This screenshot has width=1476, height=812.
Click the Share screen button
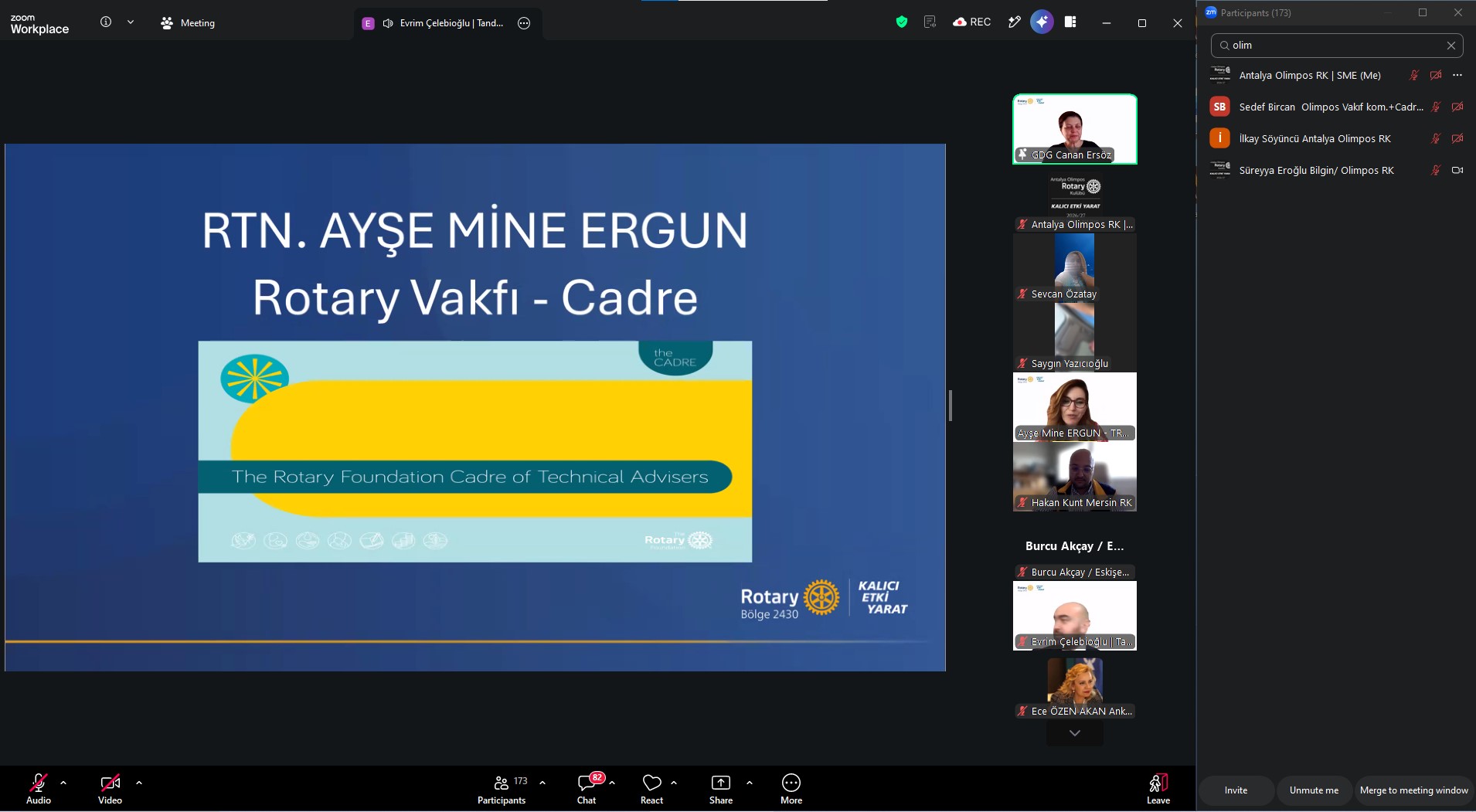click(x=721, y=789)
